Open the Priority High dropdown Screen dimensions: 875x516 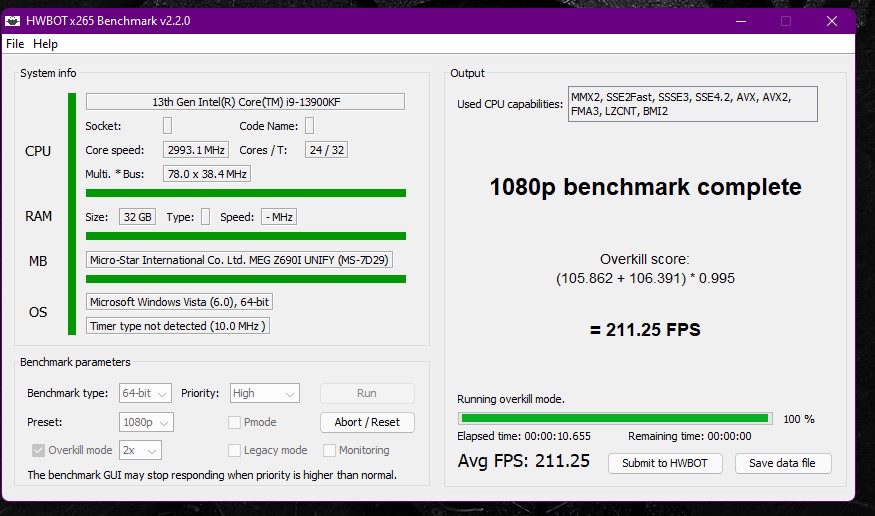265,393
